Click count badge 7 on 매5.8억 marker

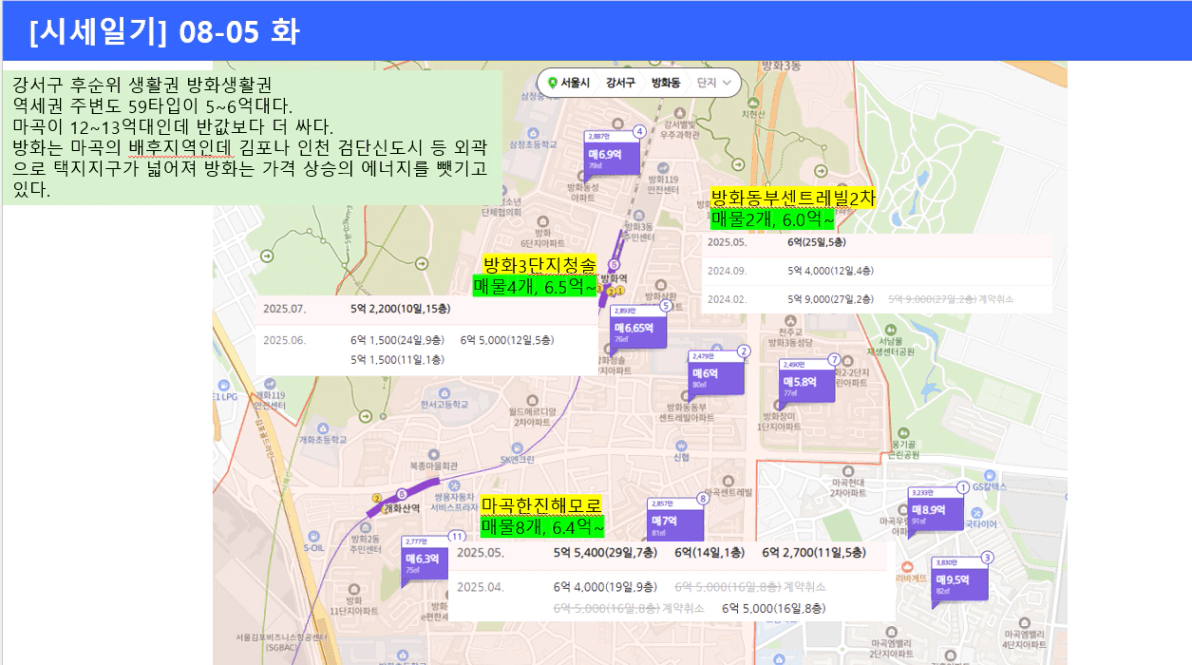(x=834, y=359)
